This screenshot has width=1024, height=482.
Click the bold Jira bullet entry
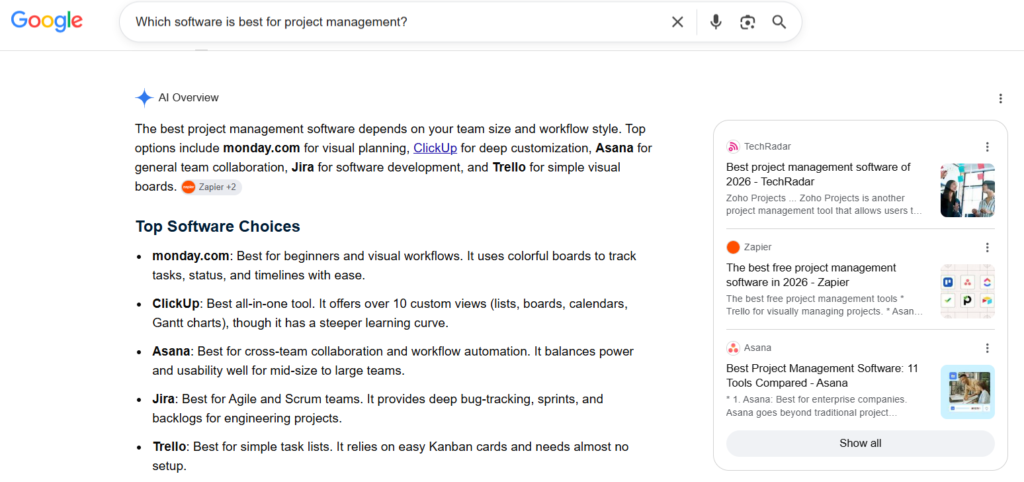click(163, 399)
